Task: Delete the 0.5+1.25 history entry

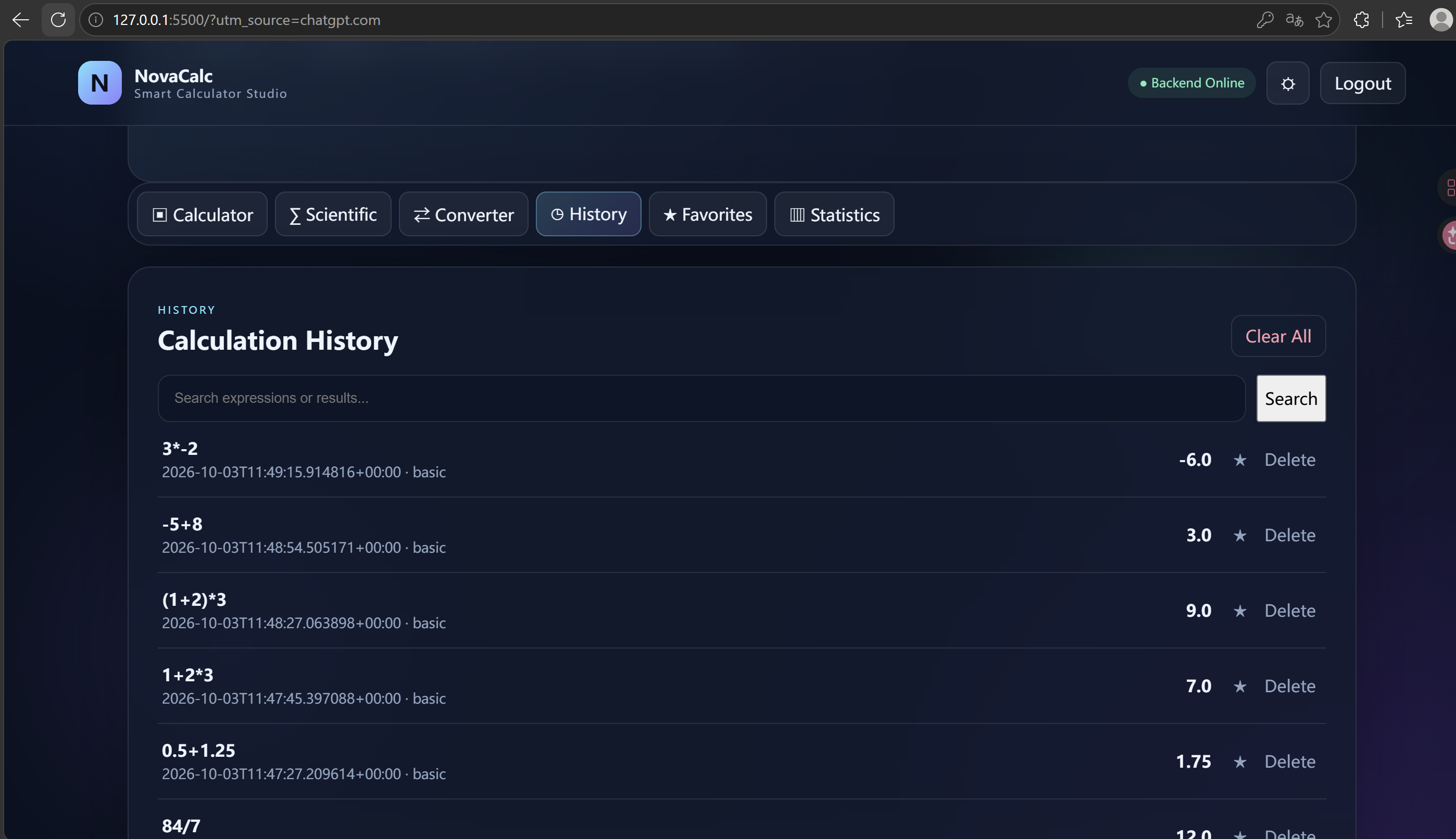Action: tap(1290, 762)
